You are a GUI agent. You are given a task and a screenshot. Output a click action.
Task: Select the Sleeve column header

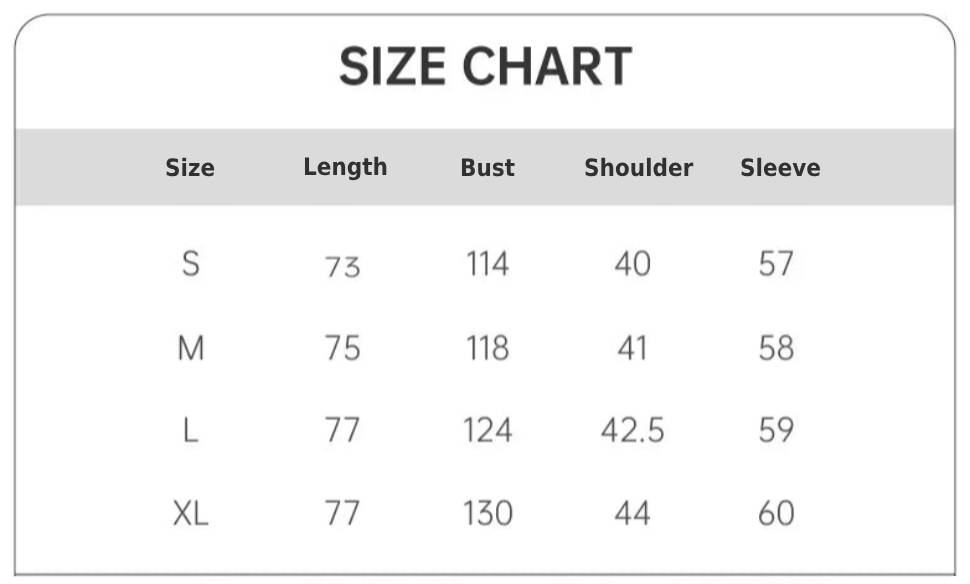click(x=780, y=168)
